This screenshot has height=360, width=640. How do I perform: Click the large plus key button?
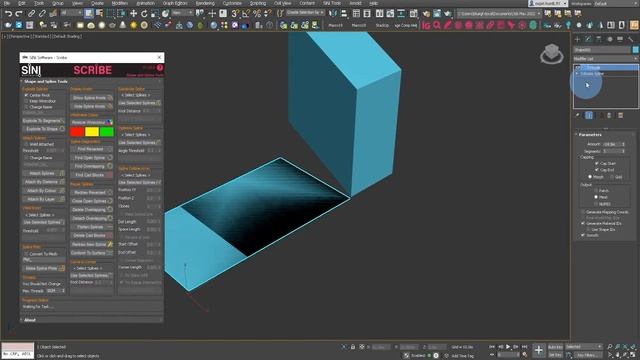coord(538,350)
